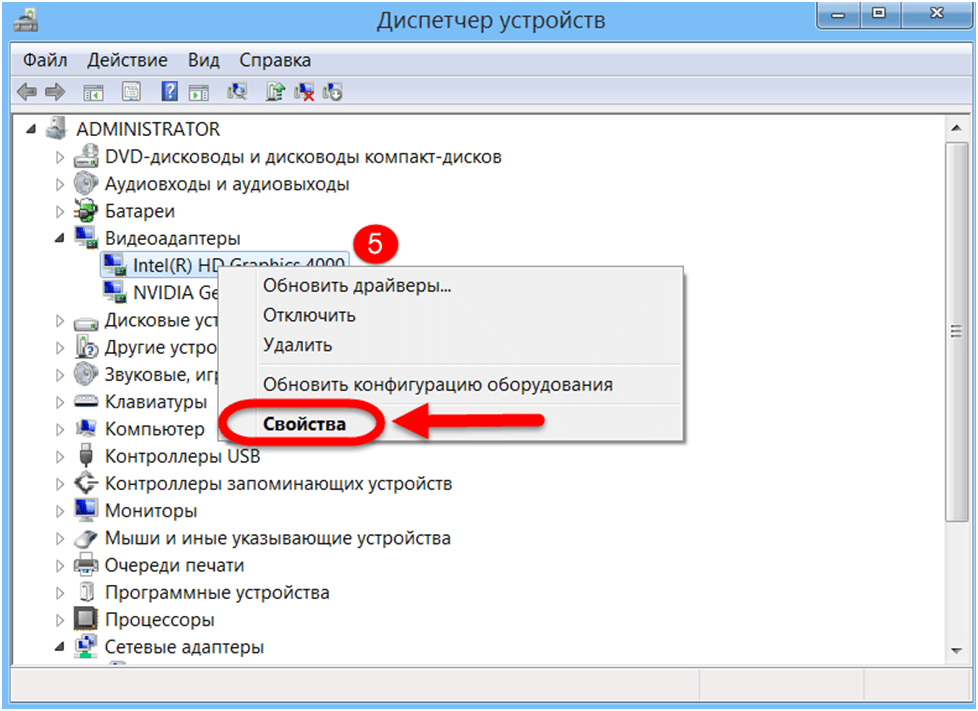Select the Компьютер label
The height and width of the screenshot is (711, 978).
pyautogui.click(x=155, y=428)
